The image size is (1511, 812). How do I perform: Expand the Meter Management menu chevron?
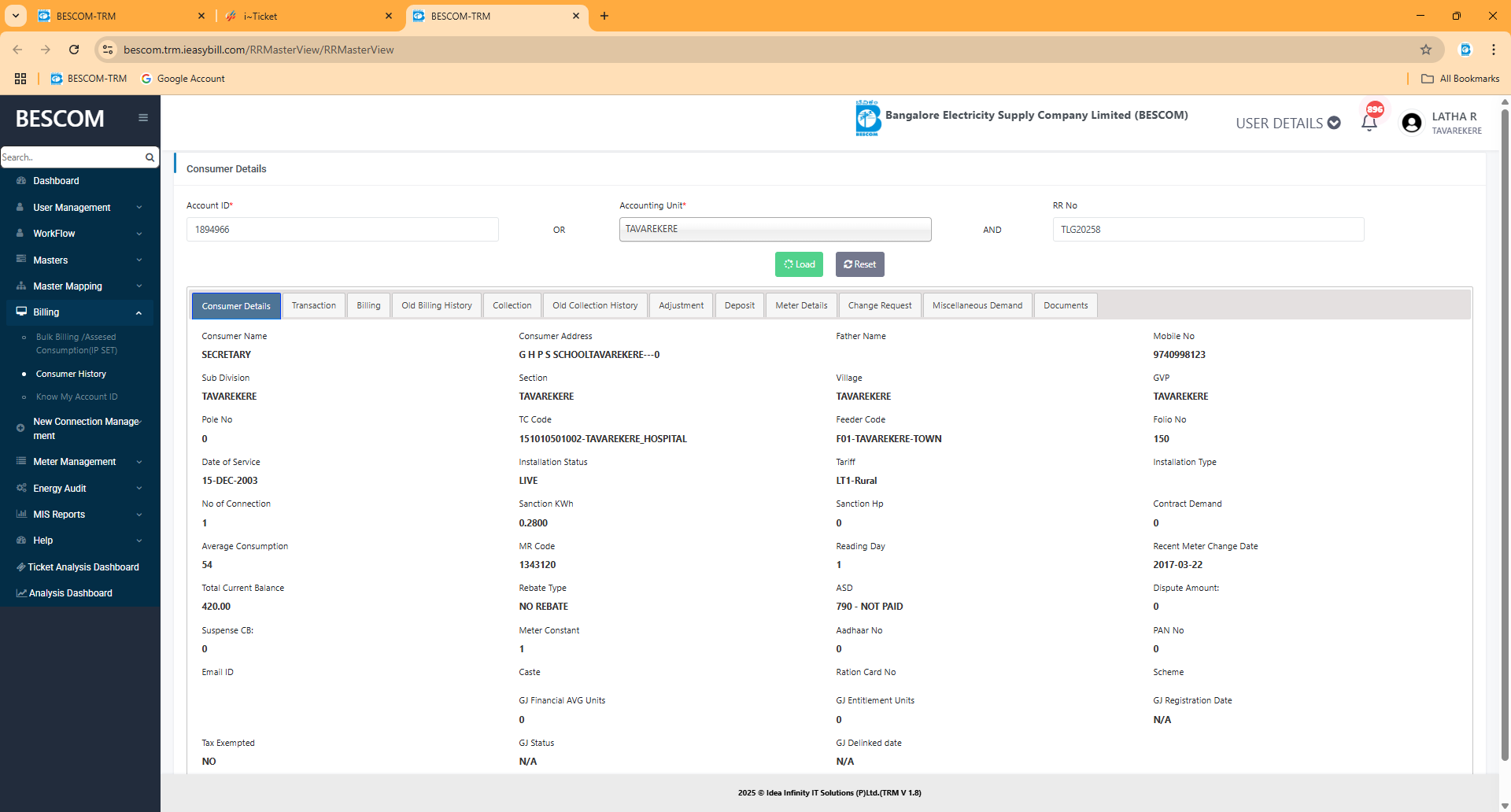point(139,462)
